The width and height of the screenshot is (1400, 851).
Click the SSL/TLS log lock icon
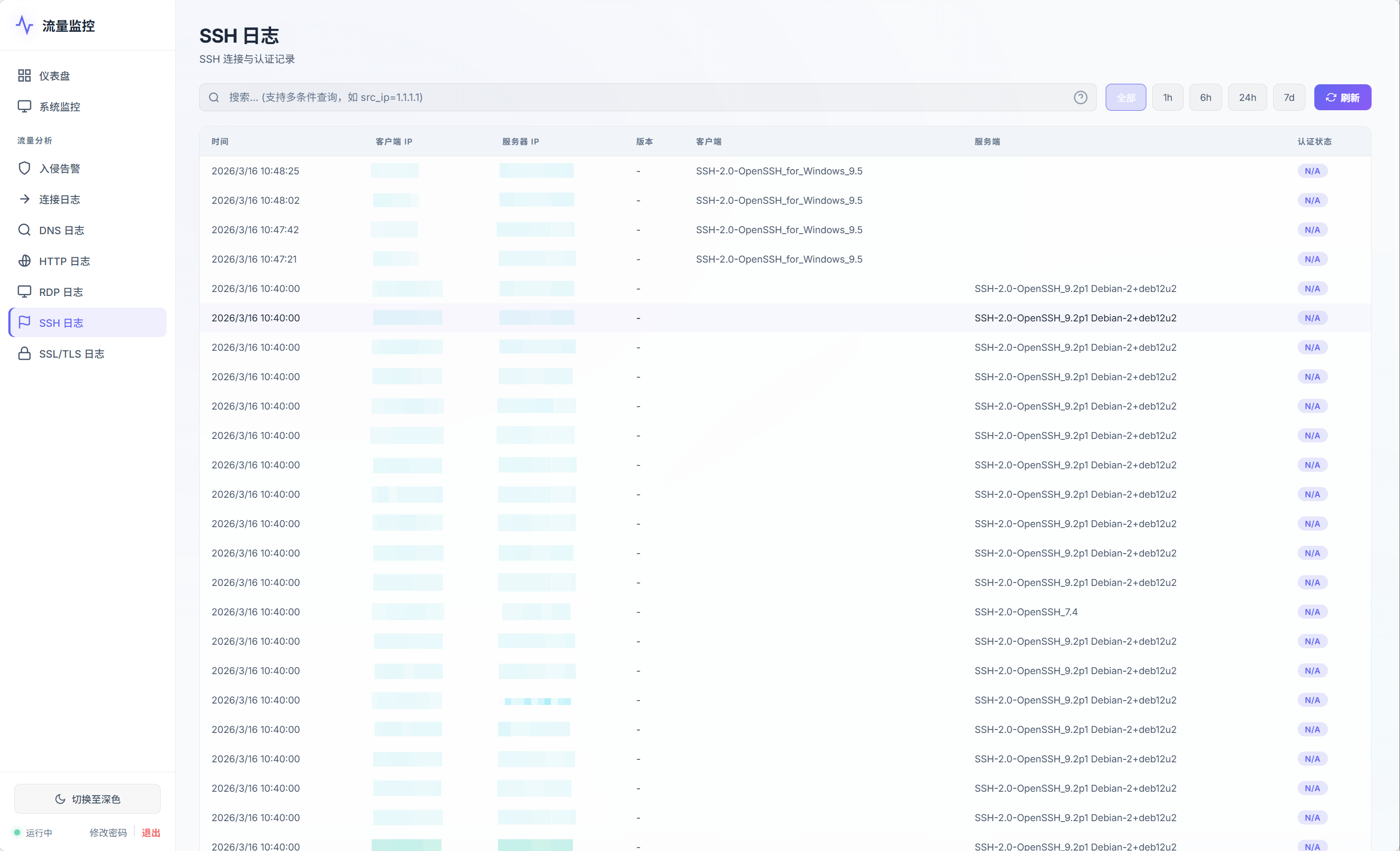pos(24,354)
